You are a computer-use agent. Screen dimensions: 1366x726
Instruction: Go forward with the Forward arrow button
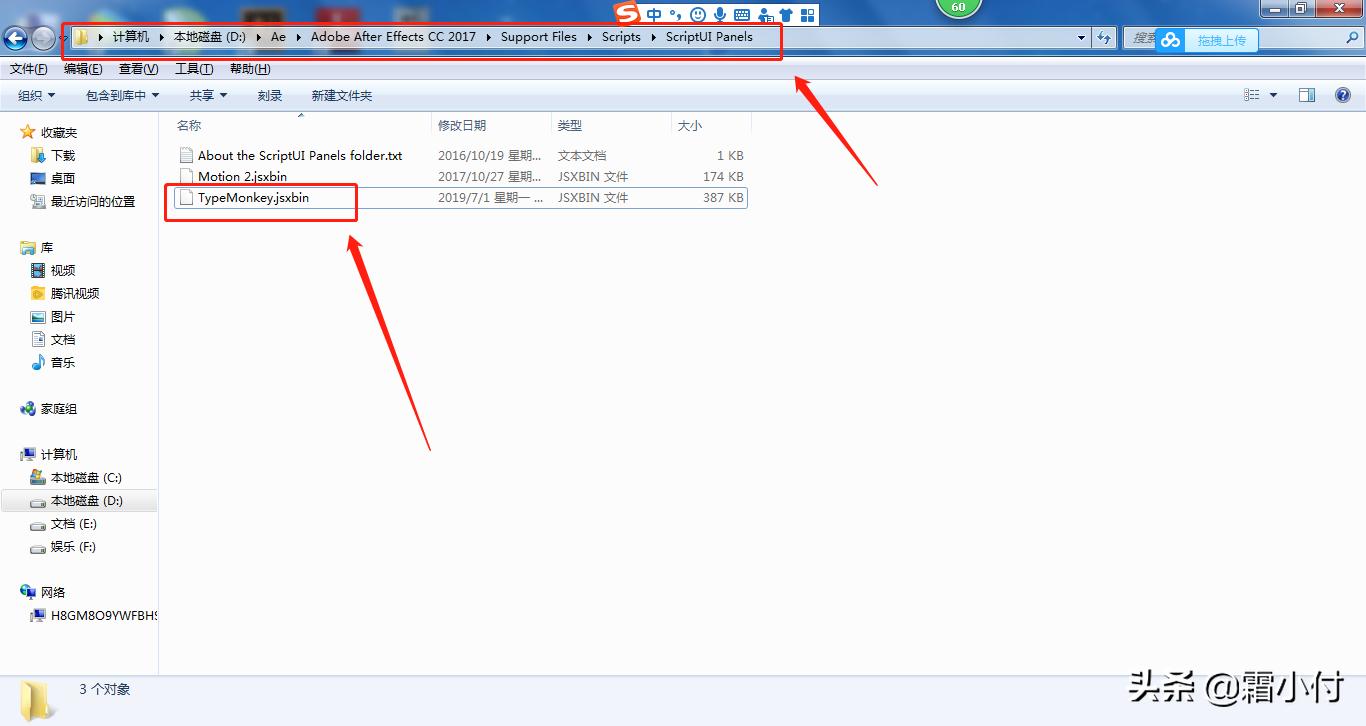coord(44,38)
